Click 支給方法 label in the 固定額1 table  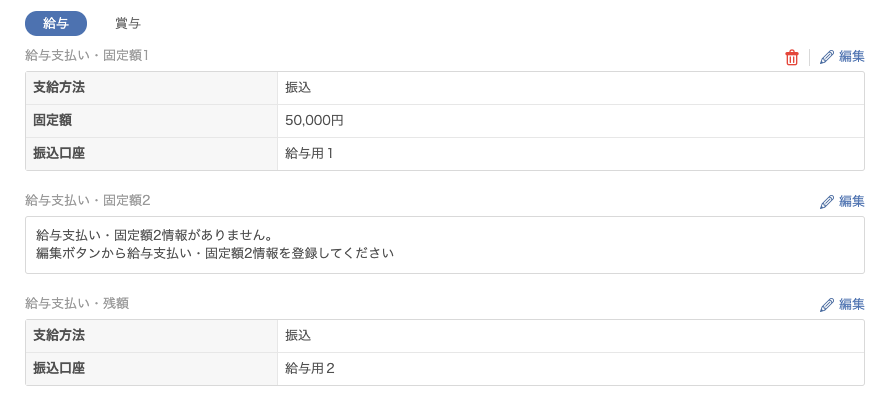click(59, 88)
